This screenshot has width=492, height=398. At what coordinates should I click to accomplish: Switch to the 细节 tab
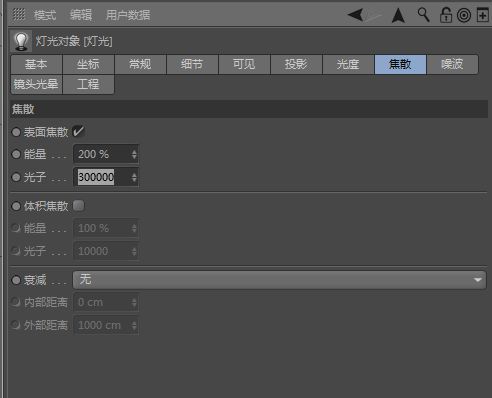pyautogui.click(x=192, y=64)
